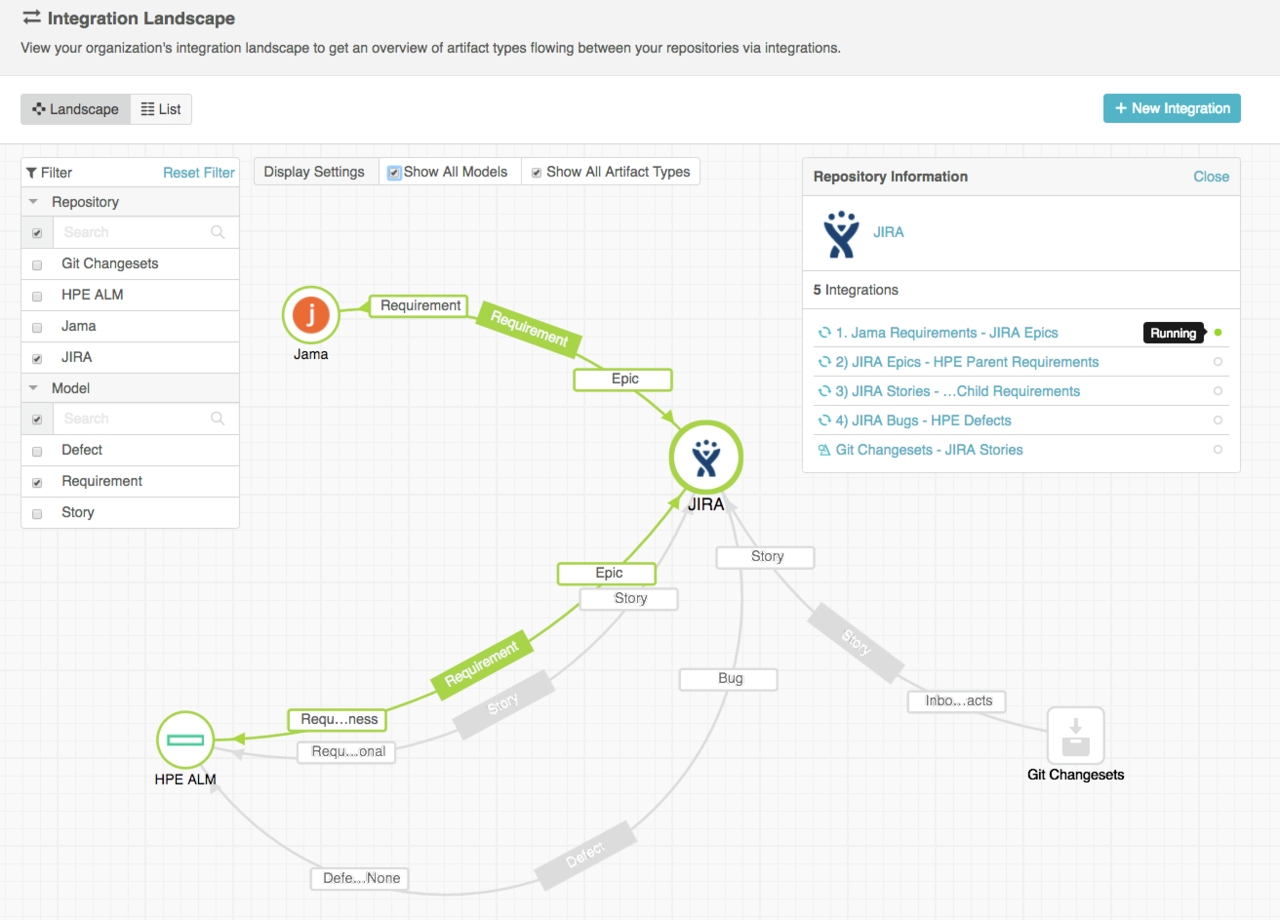Image resolution: width=1280 pixels, height=920 pixels.
Task: Uncheck the JIRA repository filter
Action: [x=36, y=357]
